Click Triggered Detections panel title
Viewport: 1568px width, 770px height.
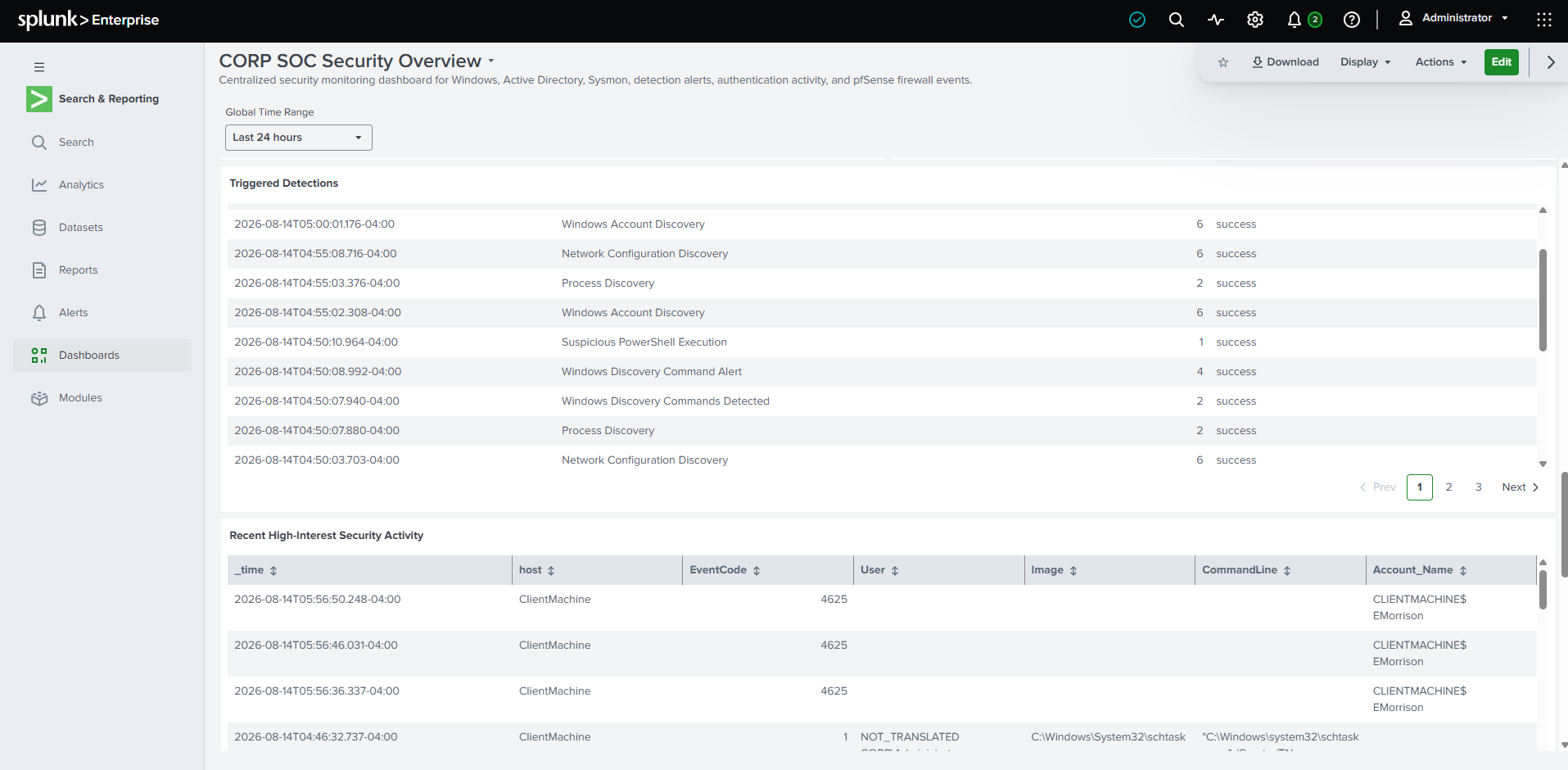(x=284, y=183)
